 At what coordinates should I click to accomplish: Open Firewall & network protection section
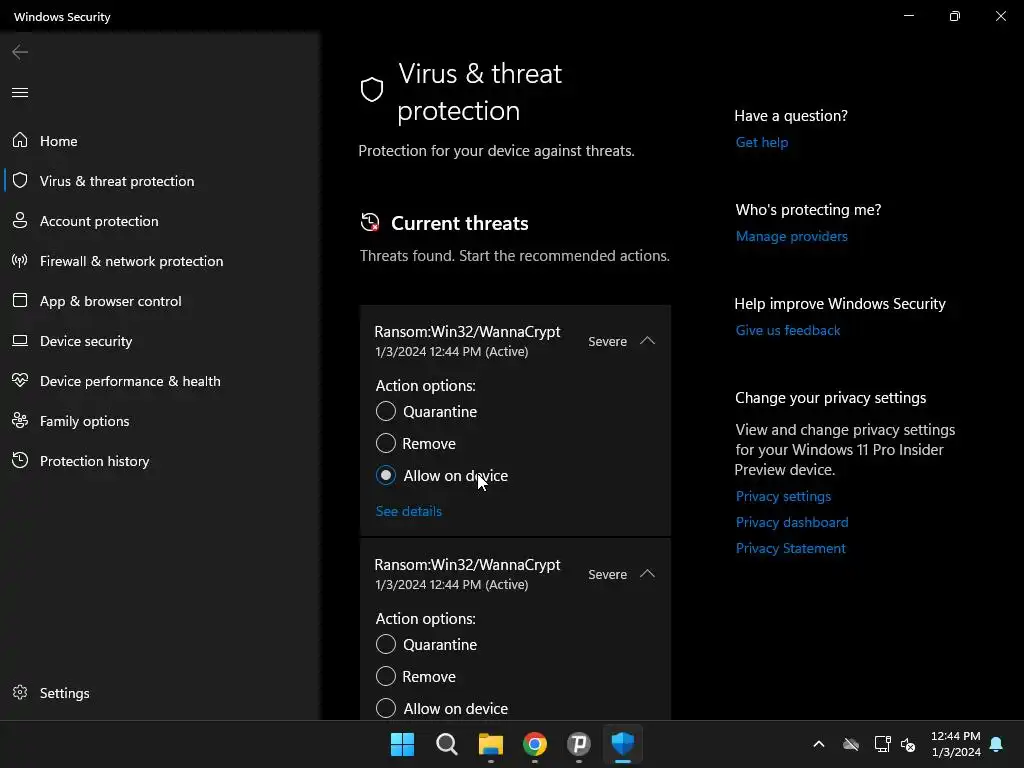(131, 261)
